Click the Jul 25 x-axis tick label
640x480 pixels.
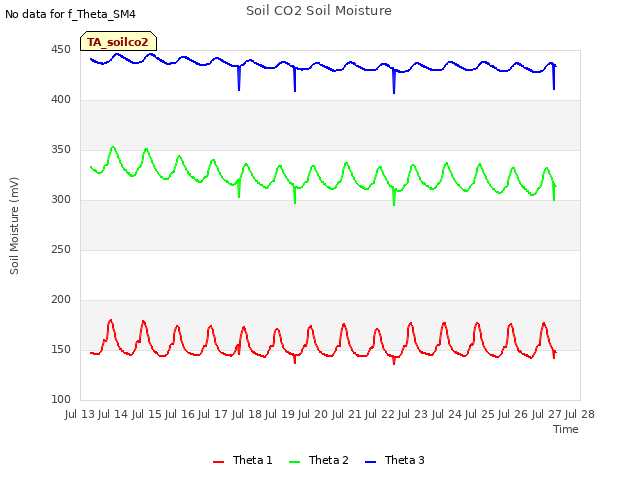[x=480, y=414]
